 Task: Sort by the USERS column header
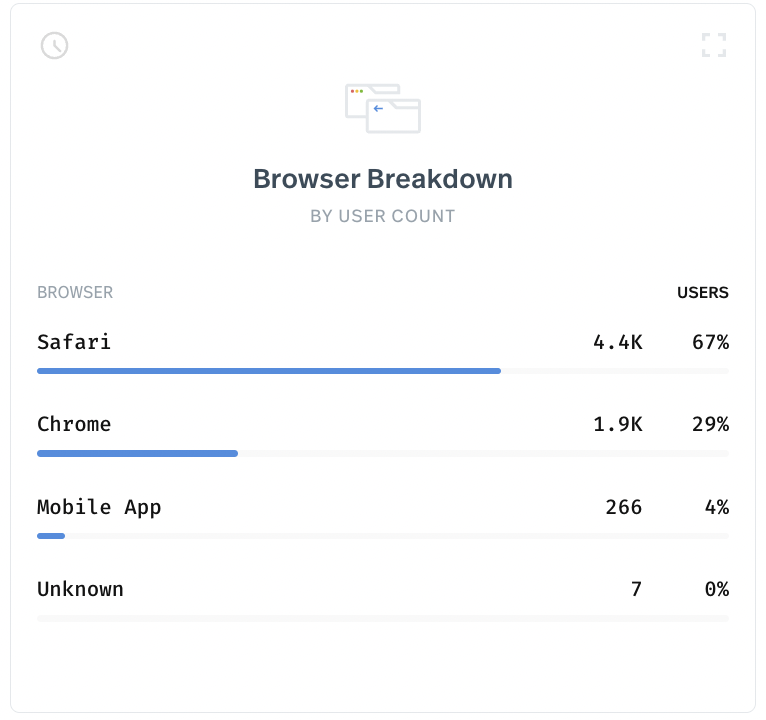[702, 292]
